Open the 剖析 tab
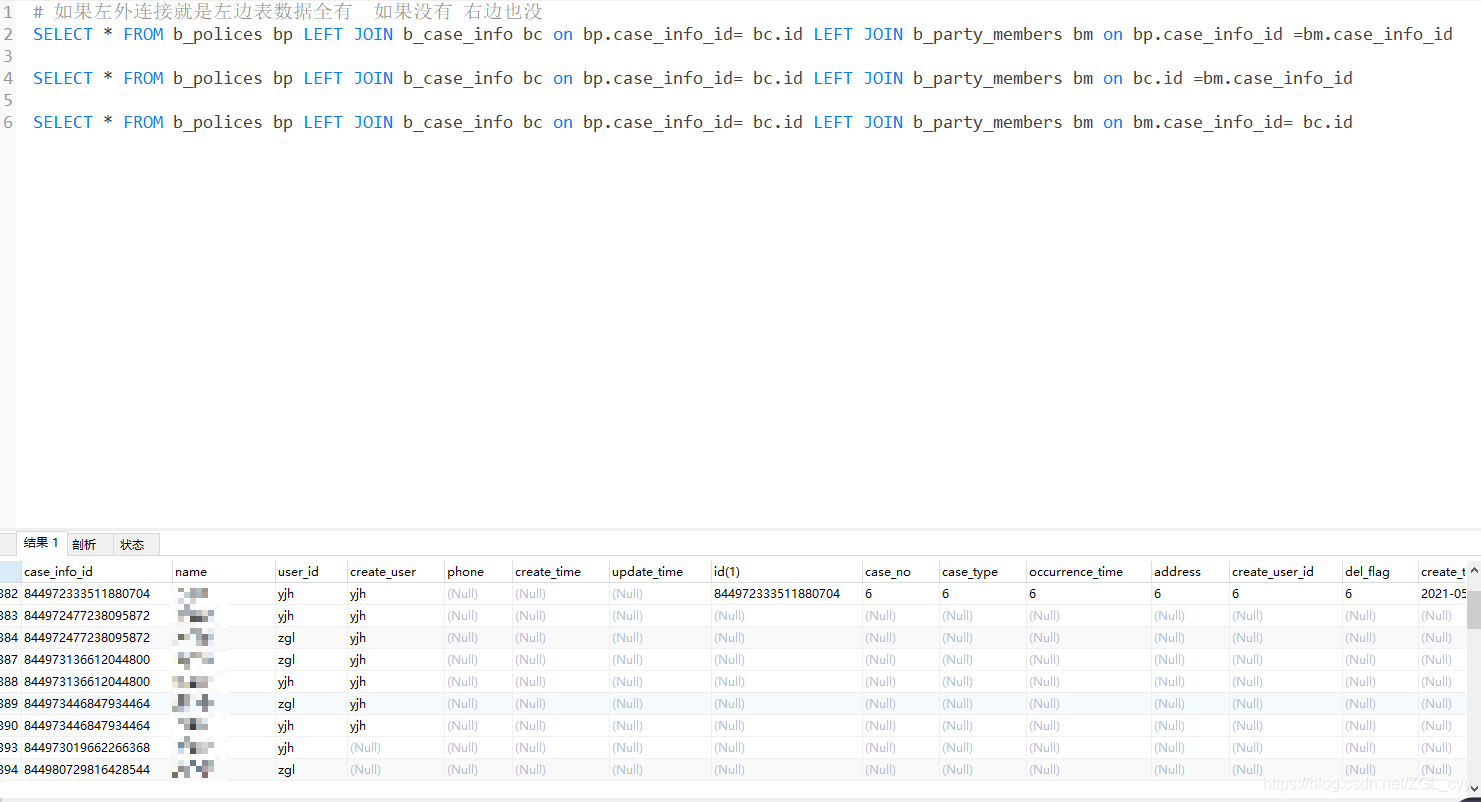This screenshot has height=802, width=1481. 85,544
